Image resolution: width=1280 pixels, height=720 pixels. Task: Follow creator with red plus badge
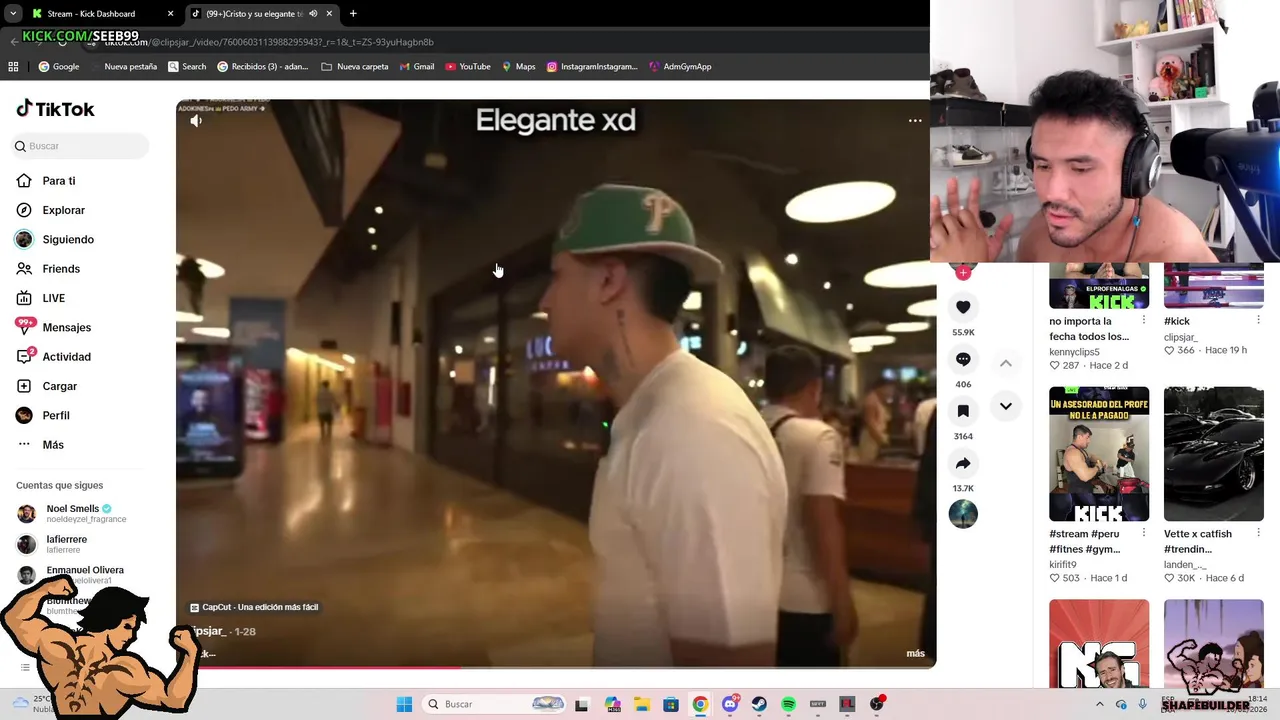coord(963,272)
